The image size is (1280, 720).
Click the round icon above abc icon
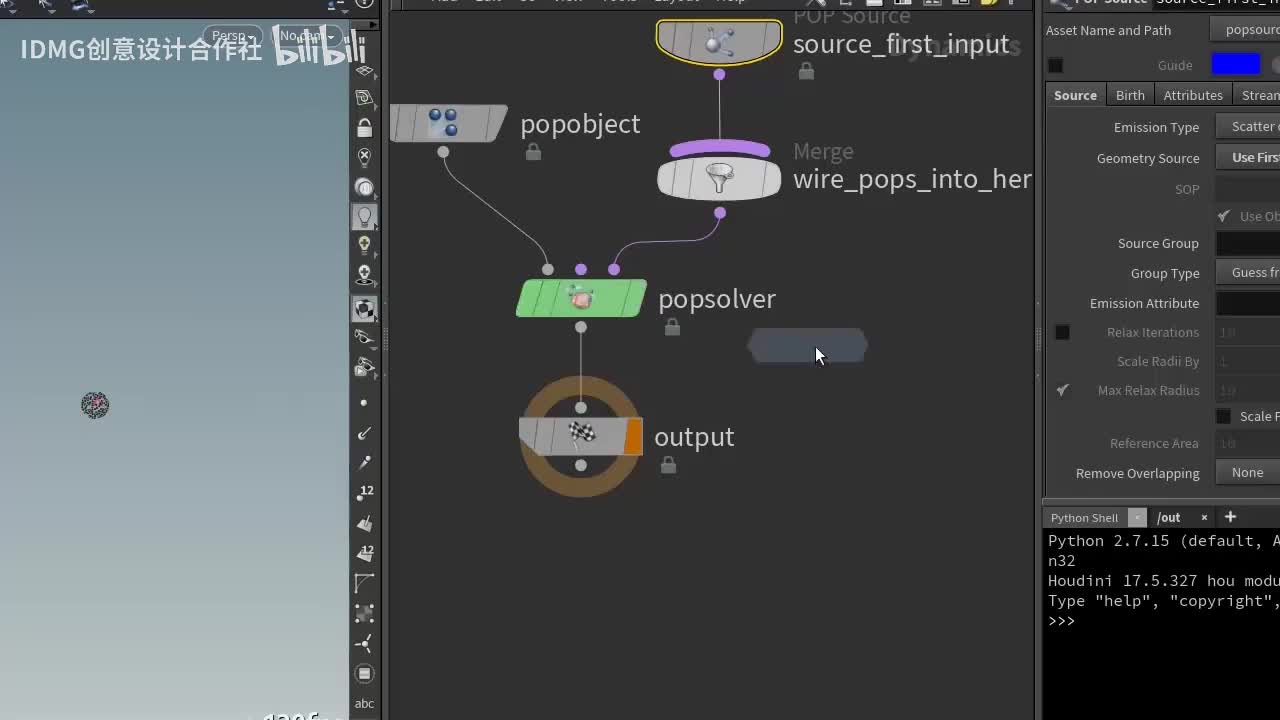[364, 674]
